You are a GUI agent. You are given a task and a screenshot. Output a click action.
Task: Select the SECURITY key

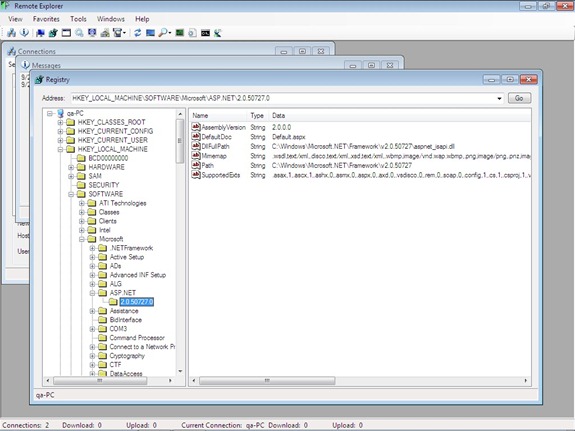[104, 185]
